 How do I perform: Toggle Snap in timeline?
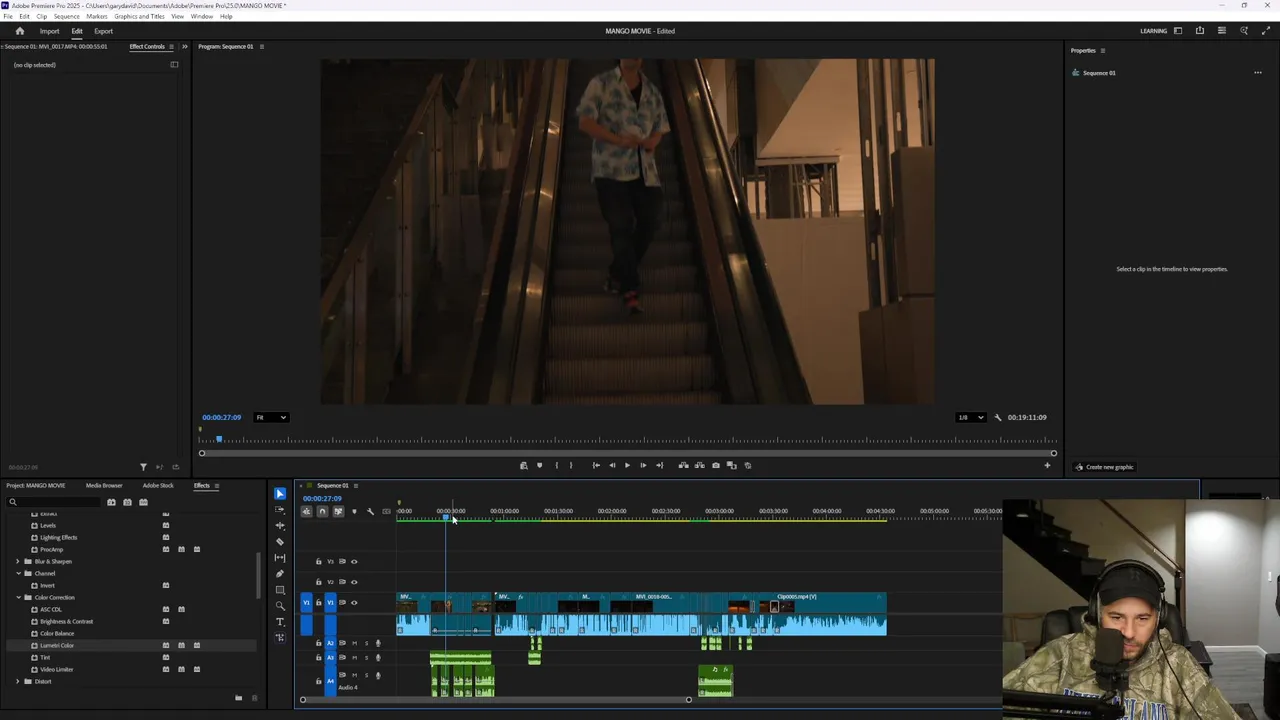pyautogui.click(x=322, y=511)
